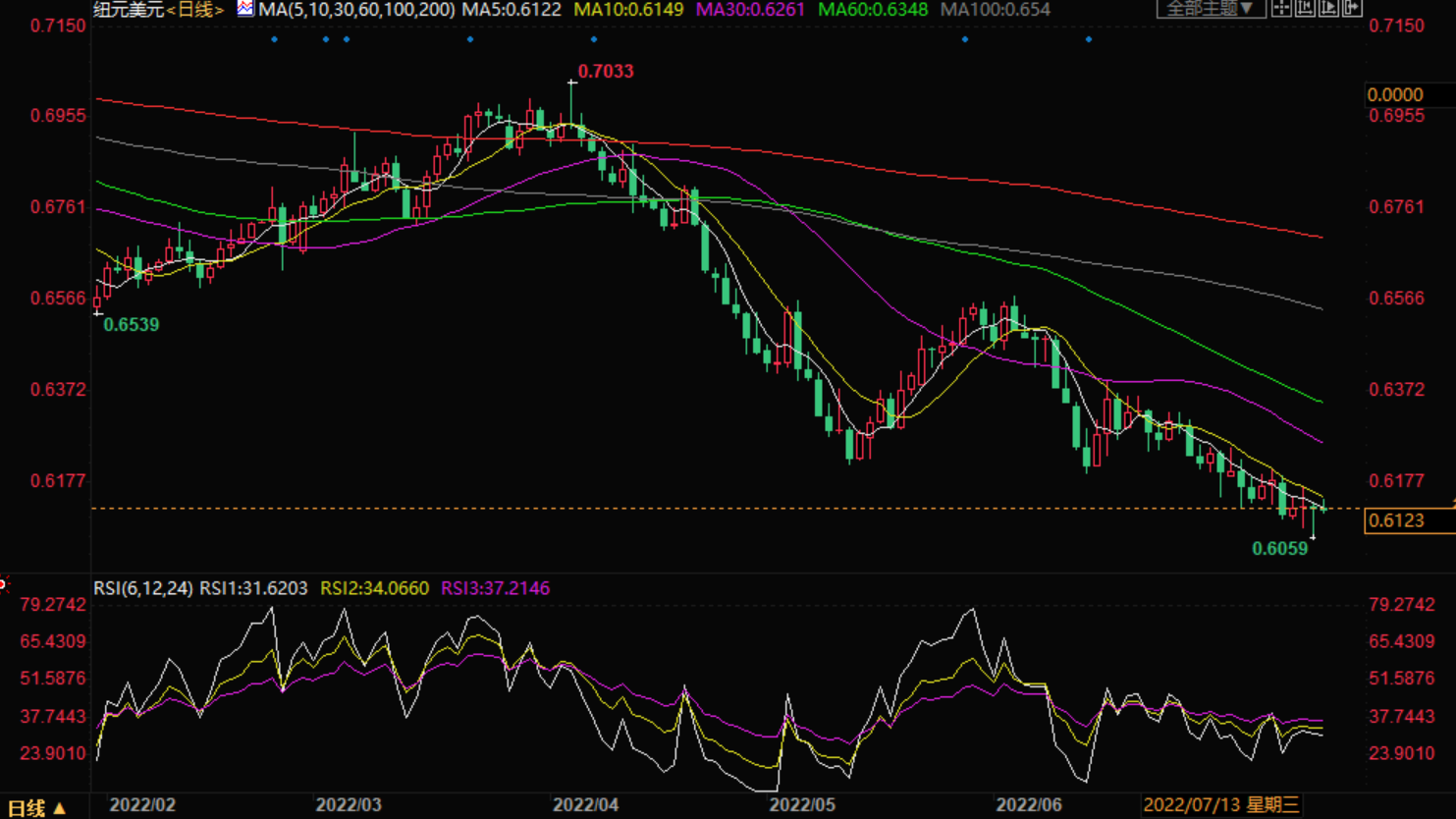Screen dimensions: 1456x819
Task: Click the rightmost blue event dot above chart
Action: coord(1089,39)
